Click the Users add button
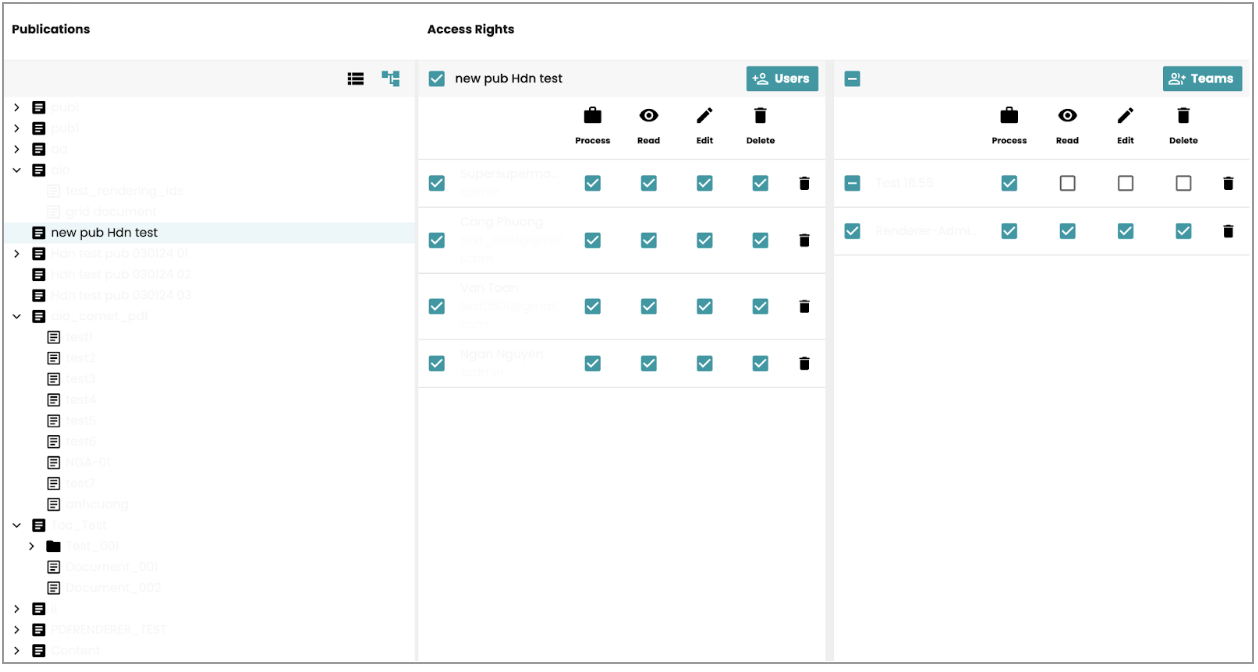The height and width of the screenshot is (672, 1258). [x=781, y=79]
